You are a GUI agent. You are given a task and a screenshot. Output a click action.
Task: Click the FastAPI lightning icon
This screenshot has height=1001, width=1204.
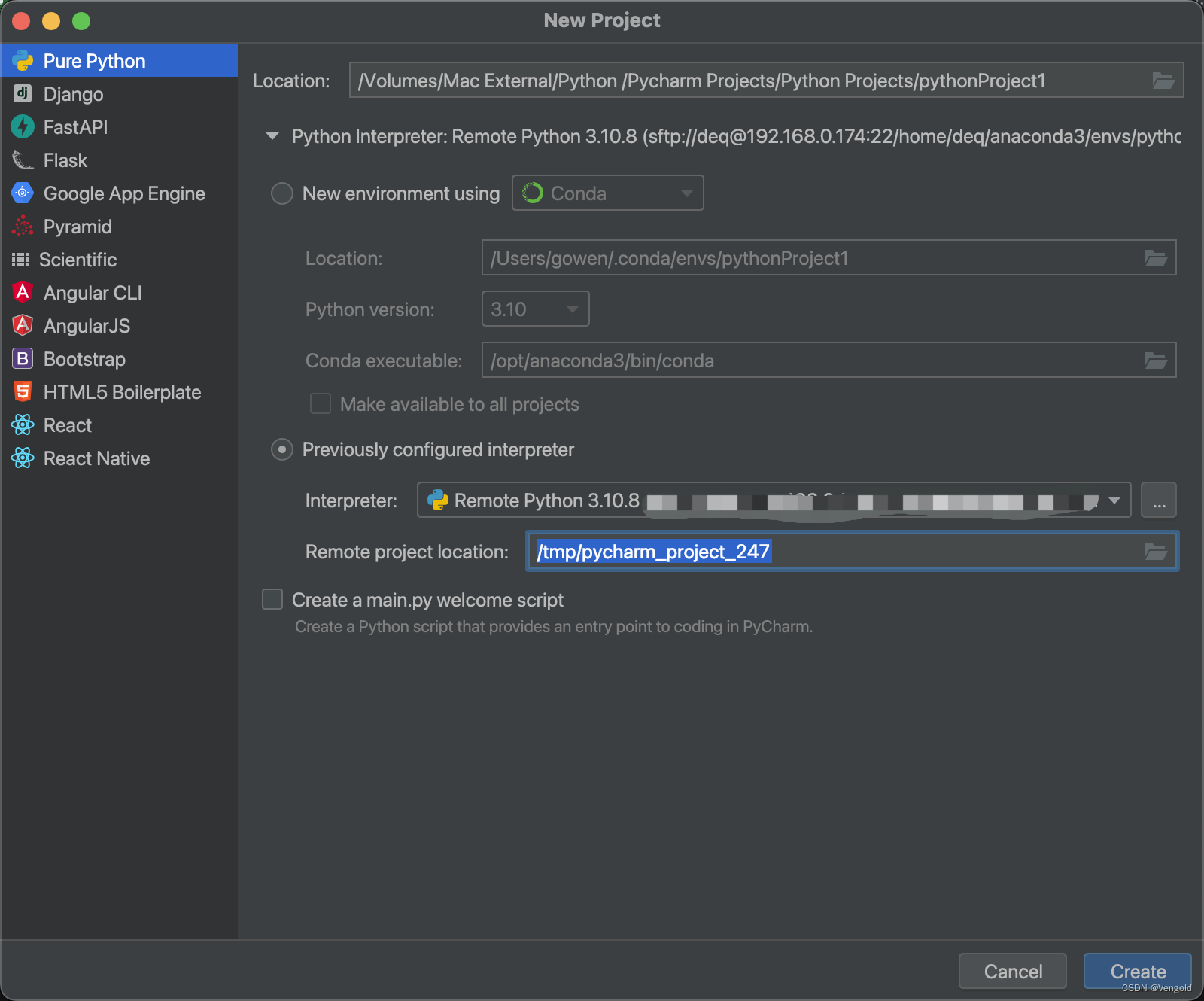pos(23,126)
